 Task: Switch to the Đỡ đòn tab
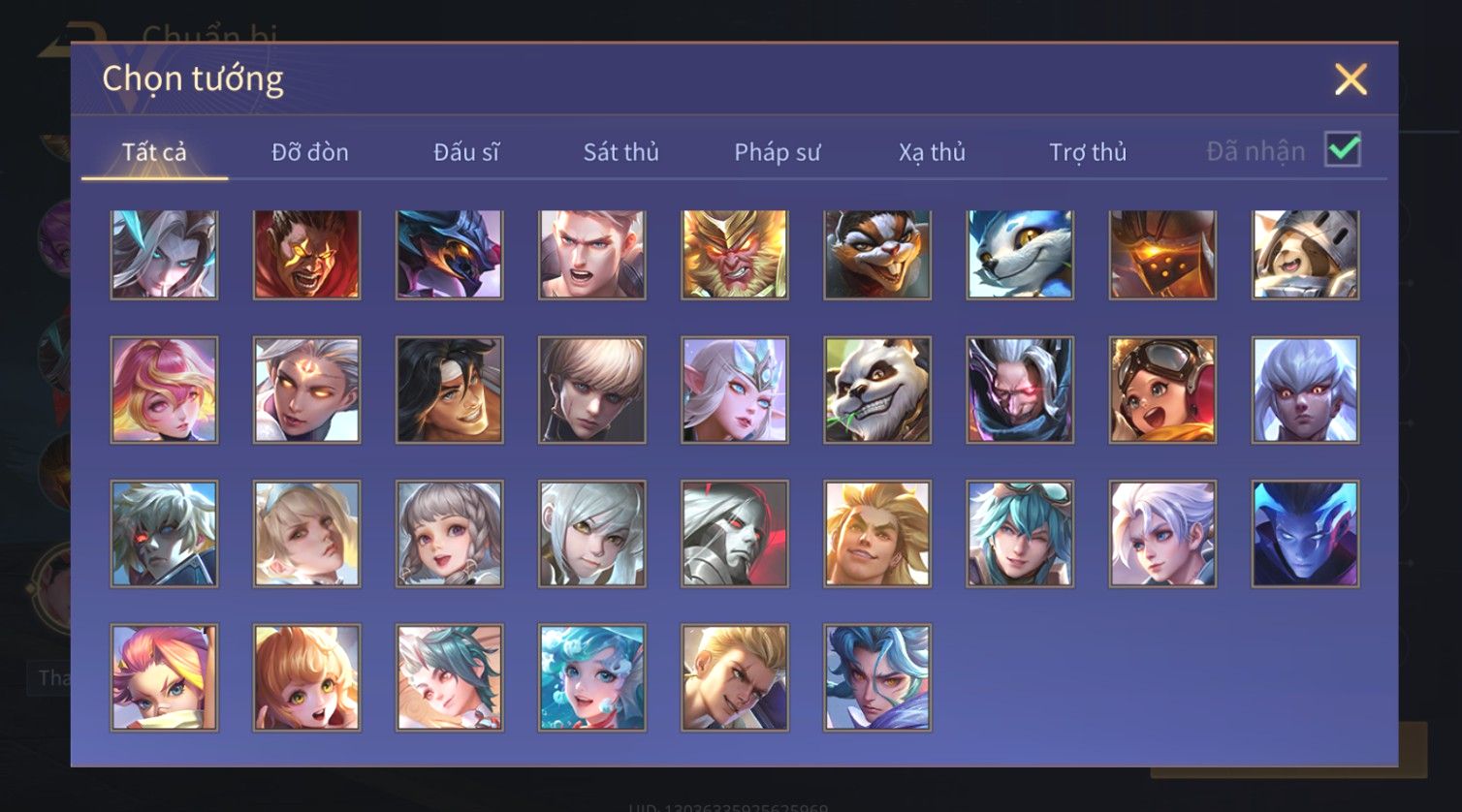310,152
